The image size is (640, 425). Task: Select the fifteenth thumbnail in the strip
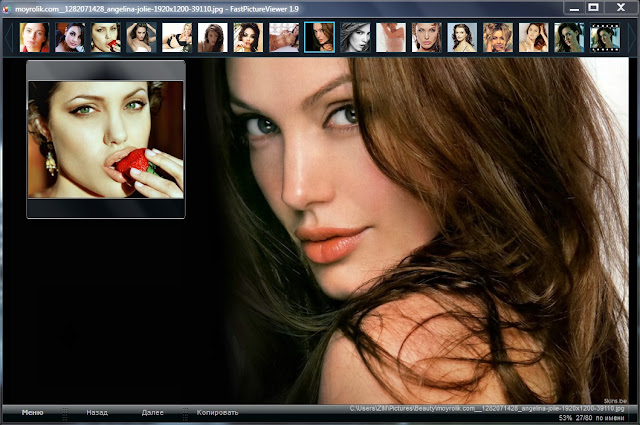533,37
